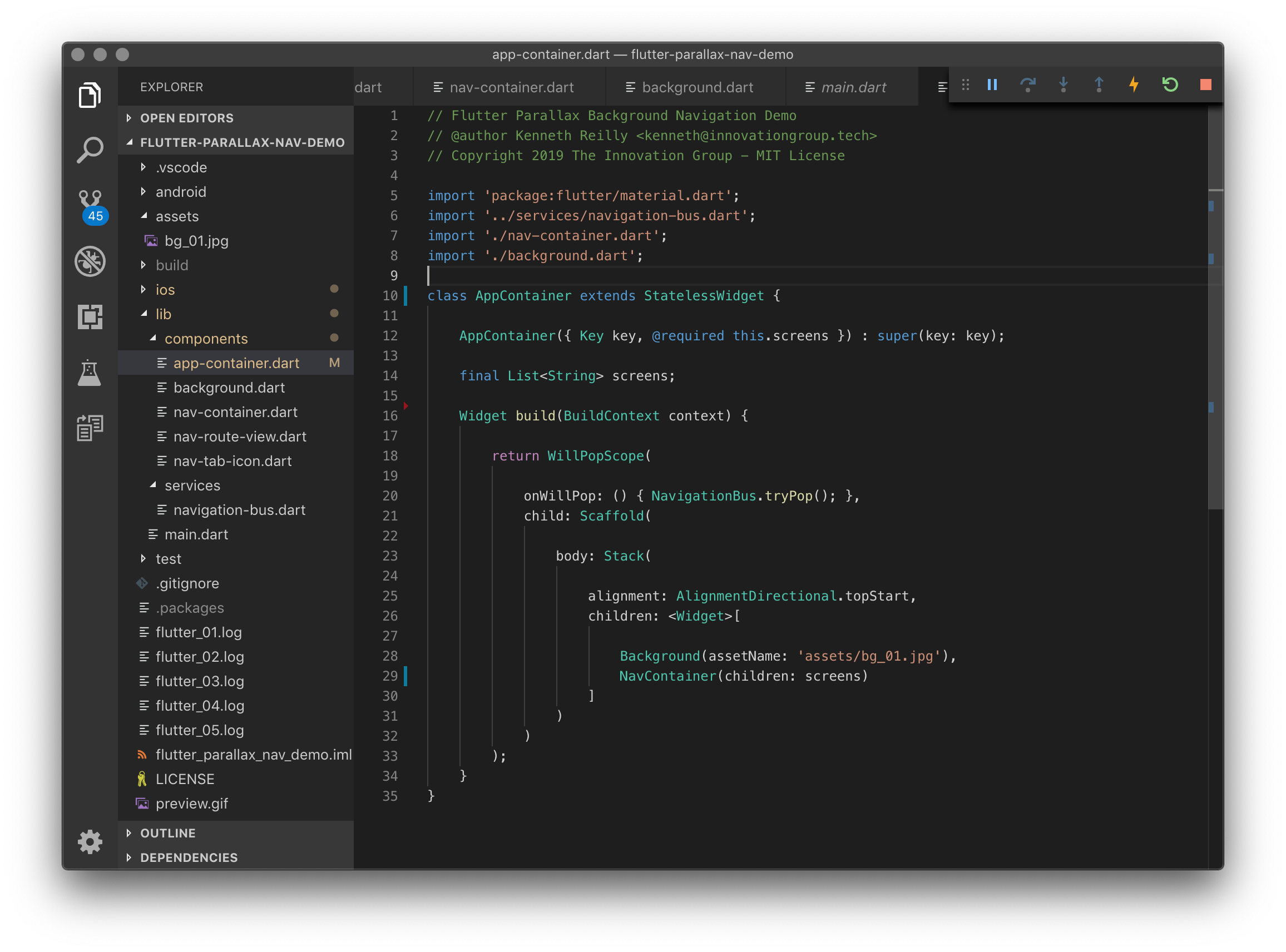
Task: Open the Debug view icon
Action: (x=90, y=261)
